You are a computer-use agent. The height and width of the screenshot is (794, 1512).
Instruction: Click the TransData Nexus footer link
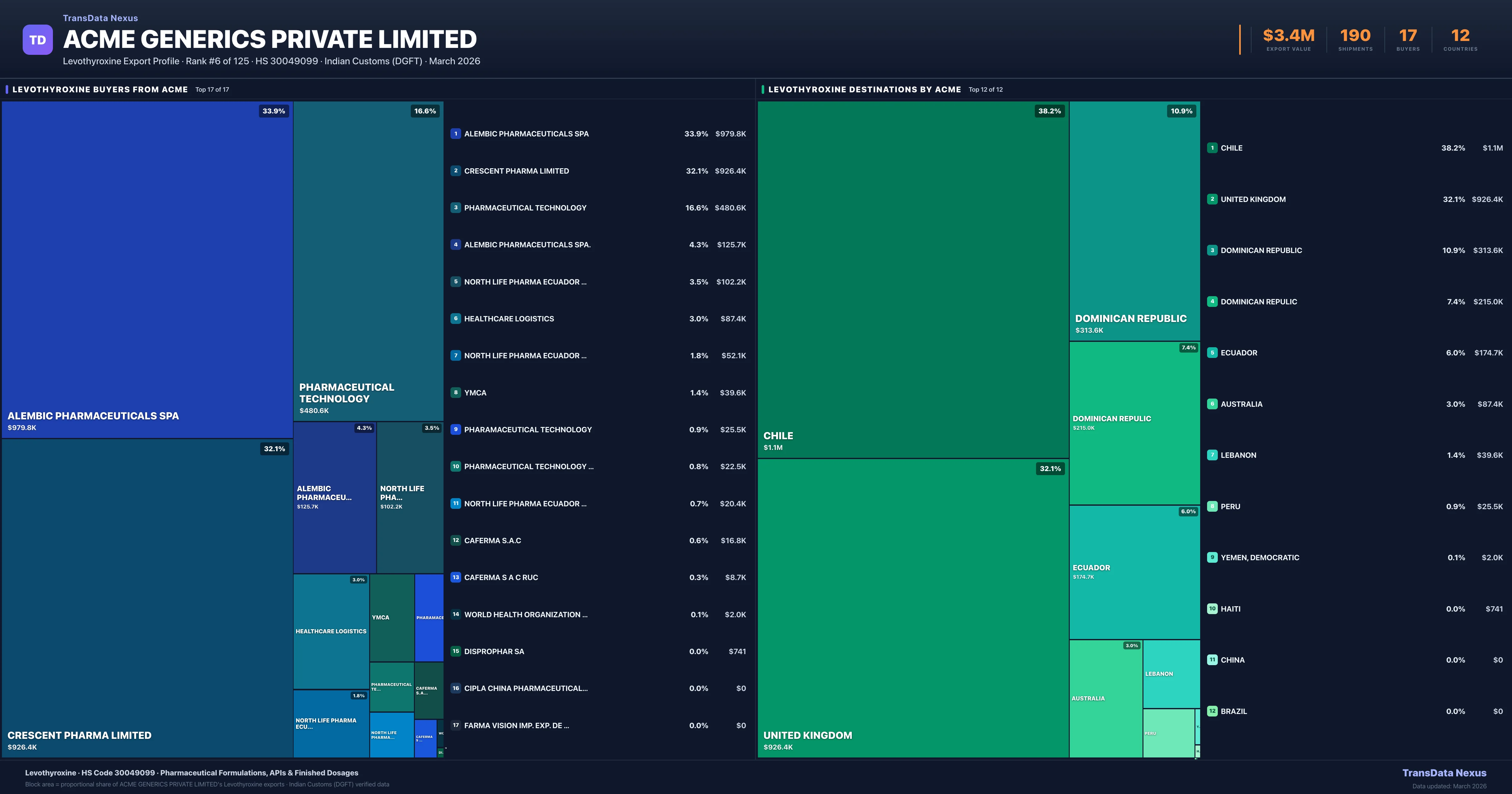(x=1444, y=773)
